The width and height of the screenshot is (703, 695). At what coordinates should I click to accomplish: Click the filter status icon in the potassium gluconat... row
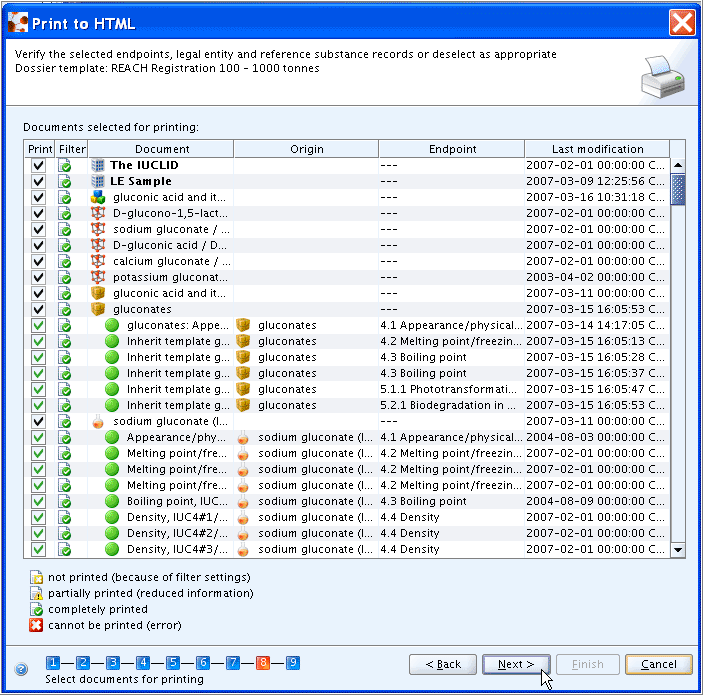[65, 278]
